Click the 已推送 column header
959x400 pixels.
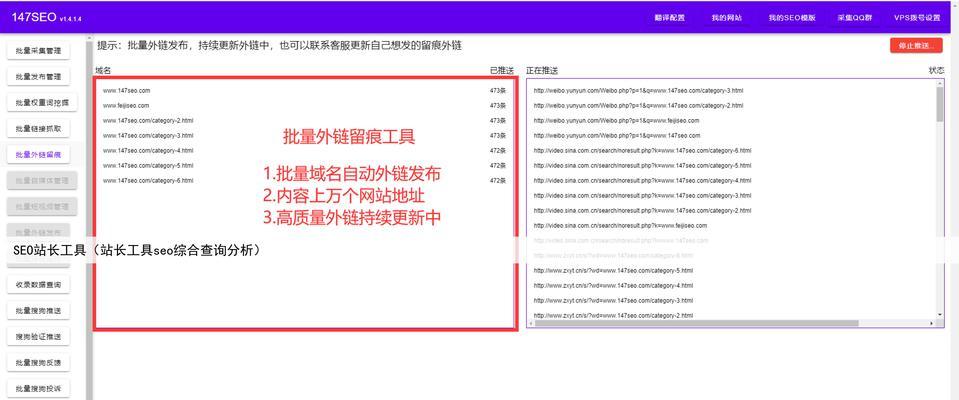pyautogui.click(x=502, y=71)
